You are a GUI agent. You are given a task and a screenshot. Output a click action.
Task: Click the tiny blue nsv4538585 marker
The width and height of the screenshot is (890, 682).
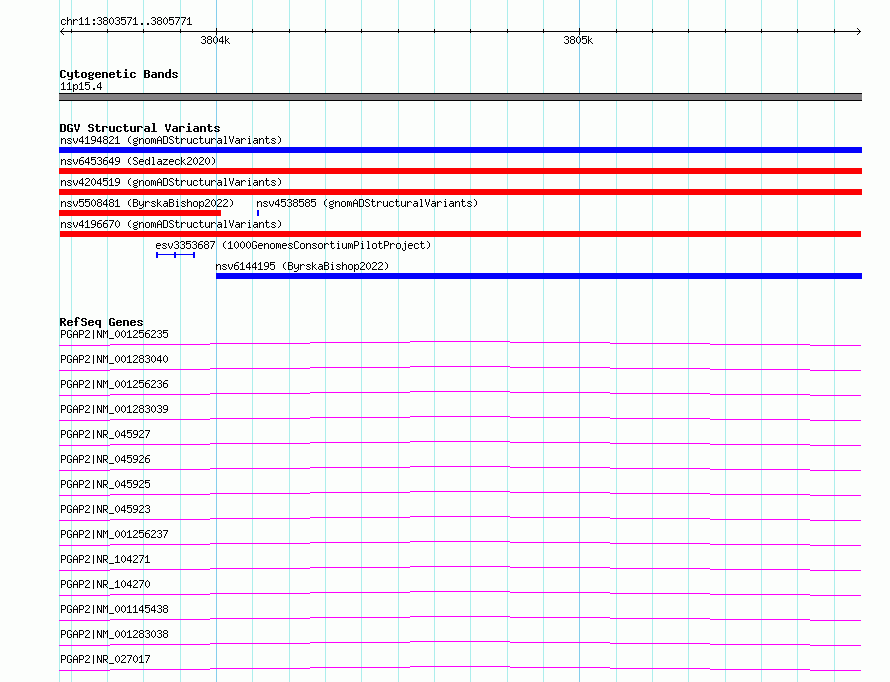[258, 213]
